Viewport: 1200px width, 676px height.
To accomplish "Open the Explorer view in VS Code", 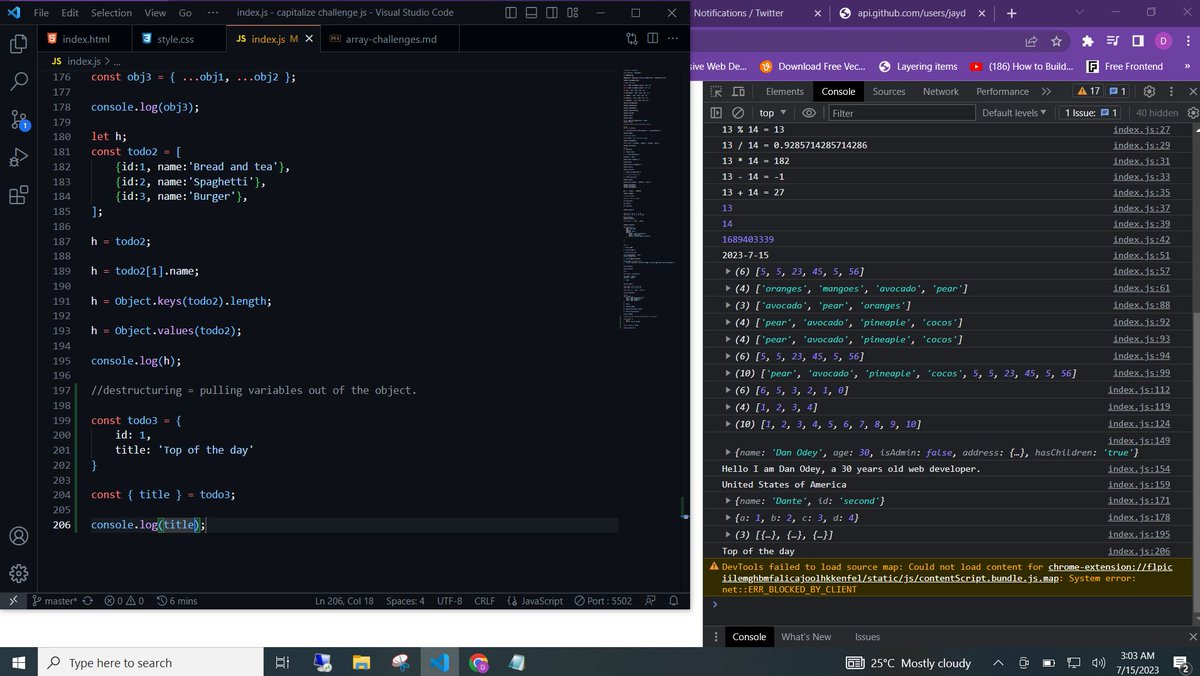I will coord(18,44).
